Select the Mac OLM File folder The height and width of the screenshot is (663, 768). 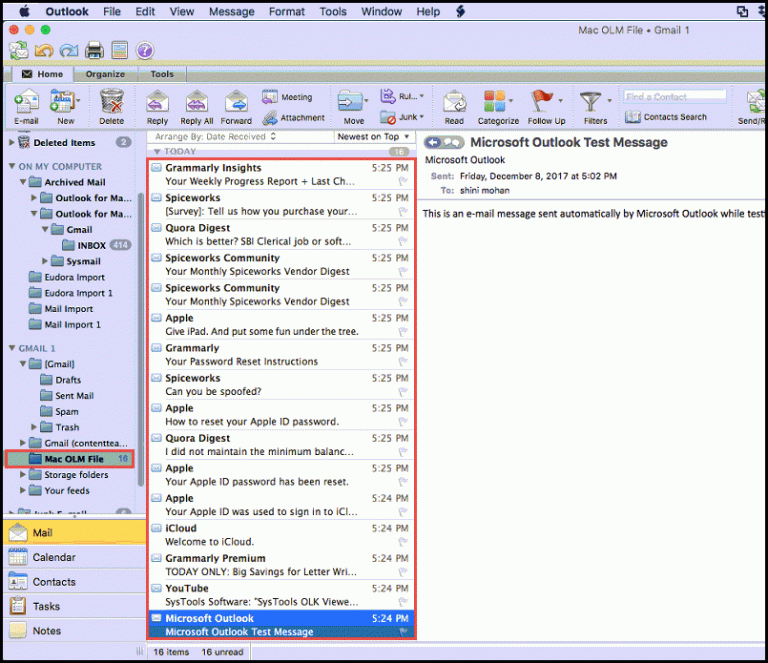point(69,459)
